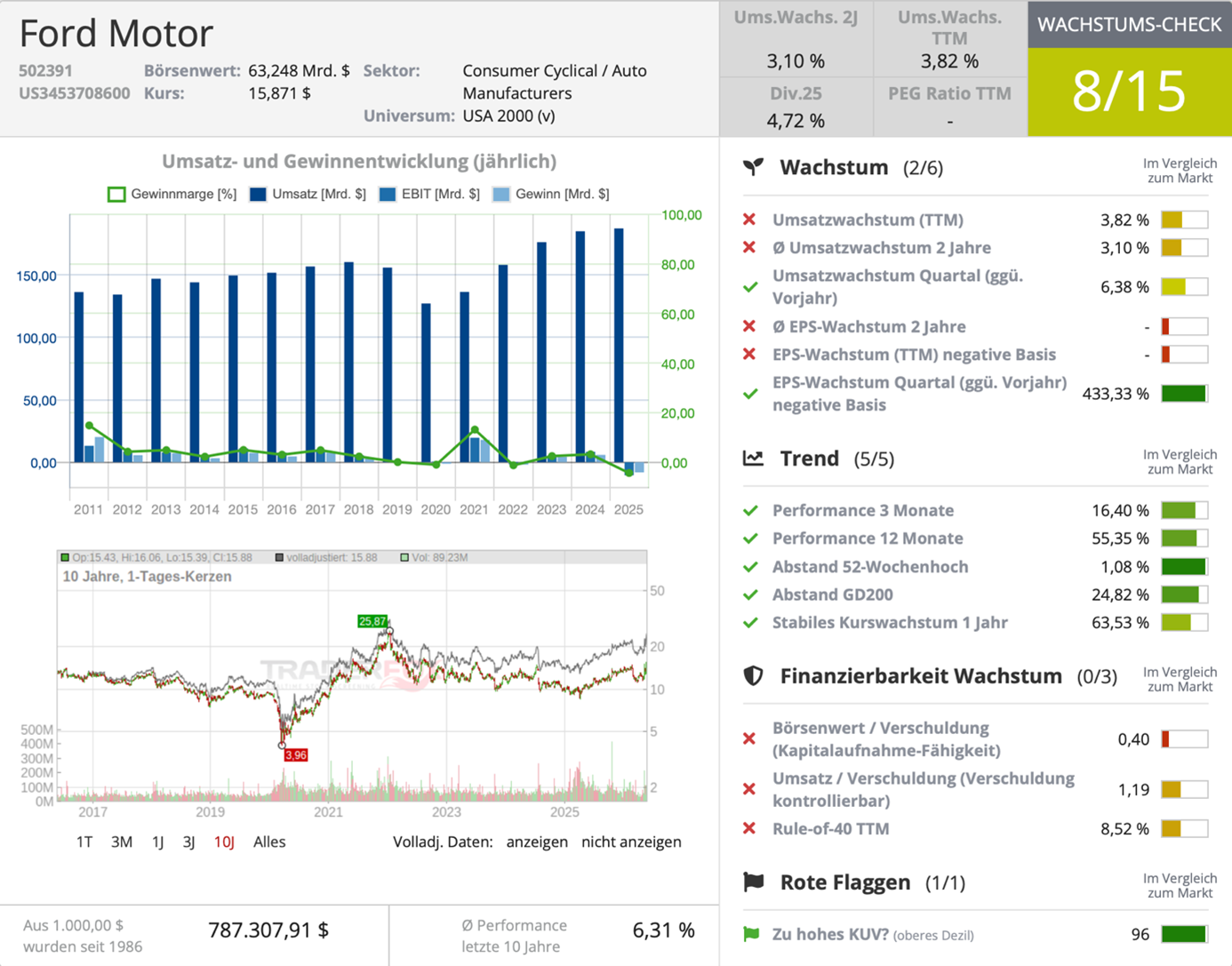
Task: Switch price chart to 3M range
Action: pos(122,842)
